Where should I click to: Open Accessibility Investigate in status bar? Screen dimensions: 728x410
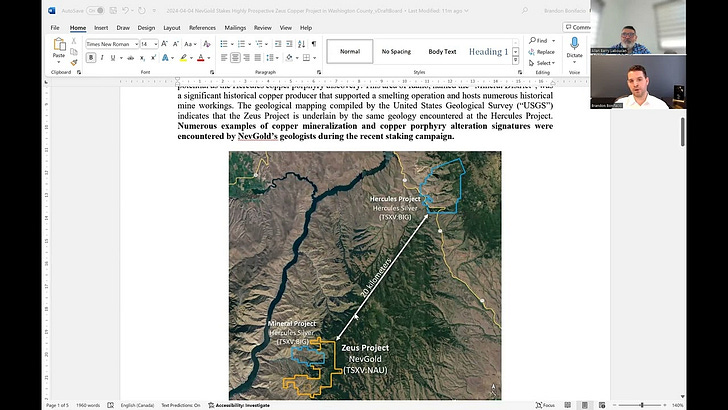click(x=239, y=405)
